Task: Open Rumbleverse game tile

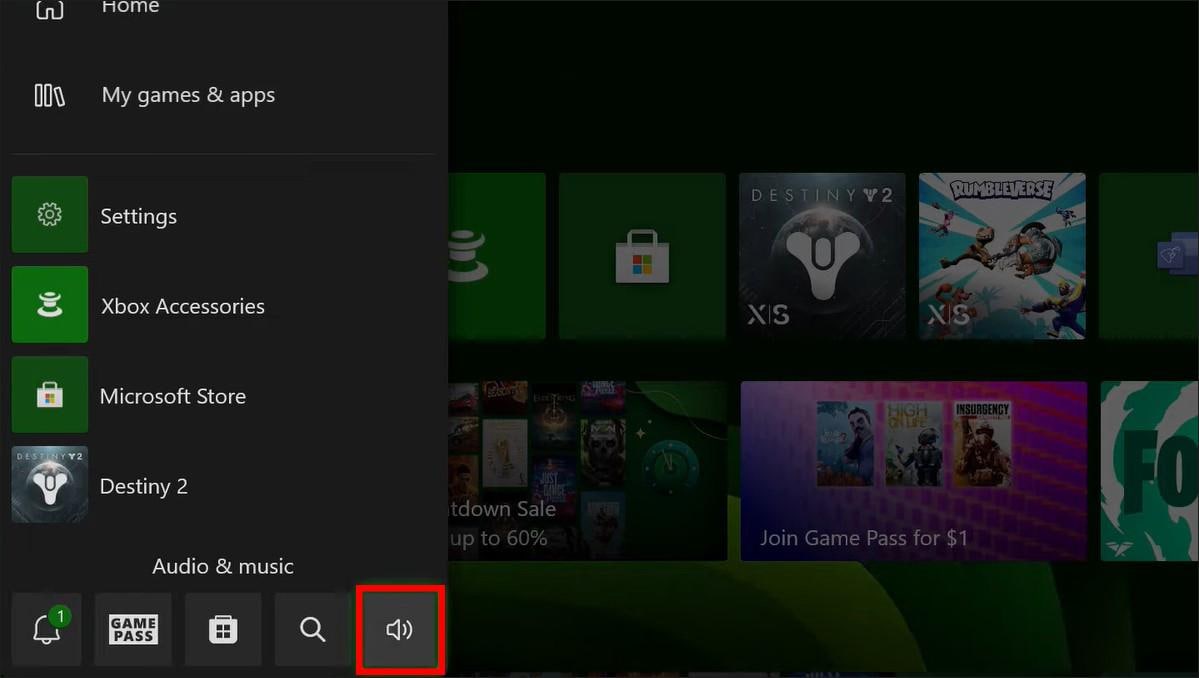Action: click(1002, 256)
